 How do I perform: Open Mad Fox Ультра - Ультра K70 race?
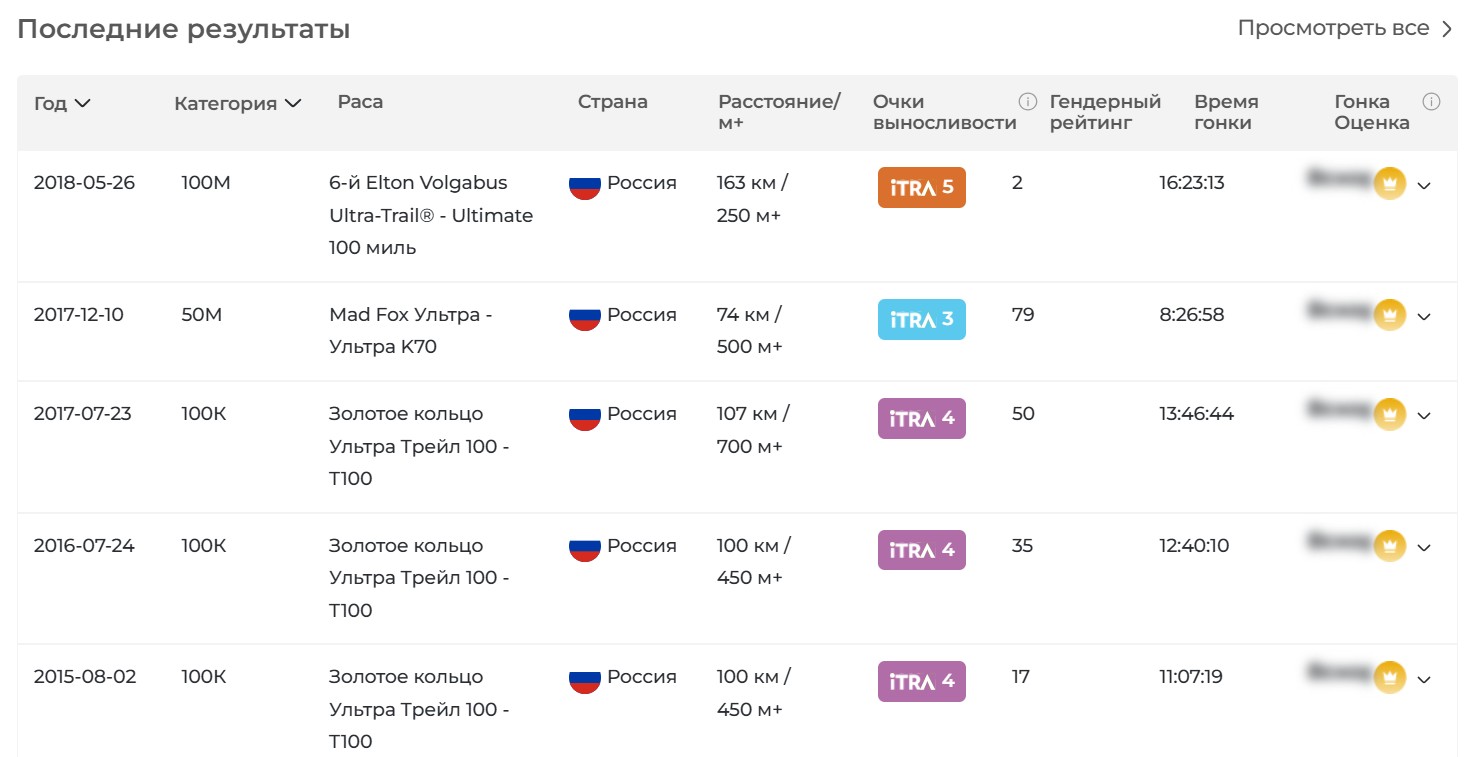pos(411,331)
